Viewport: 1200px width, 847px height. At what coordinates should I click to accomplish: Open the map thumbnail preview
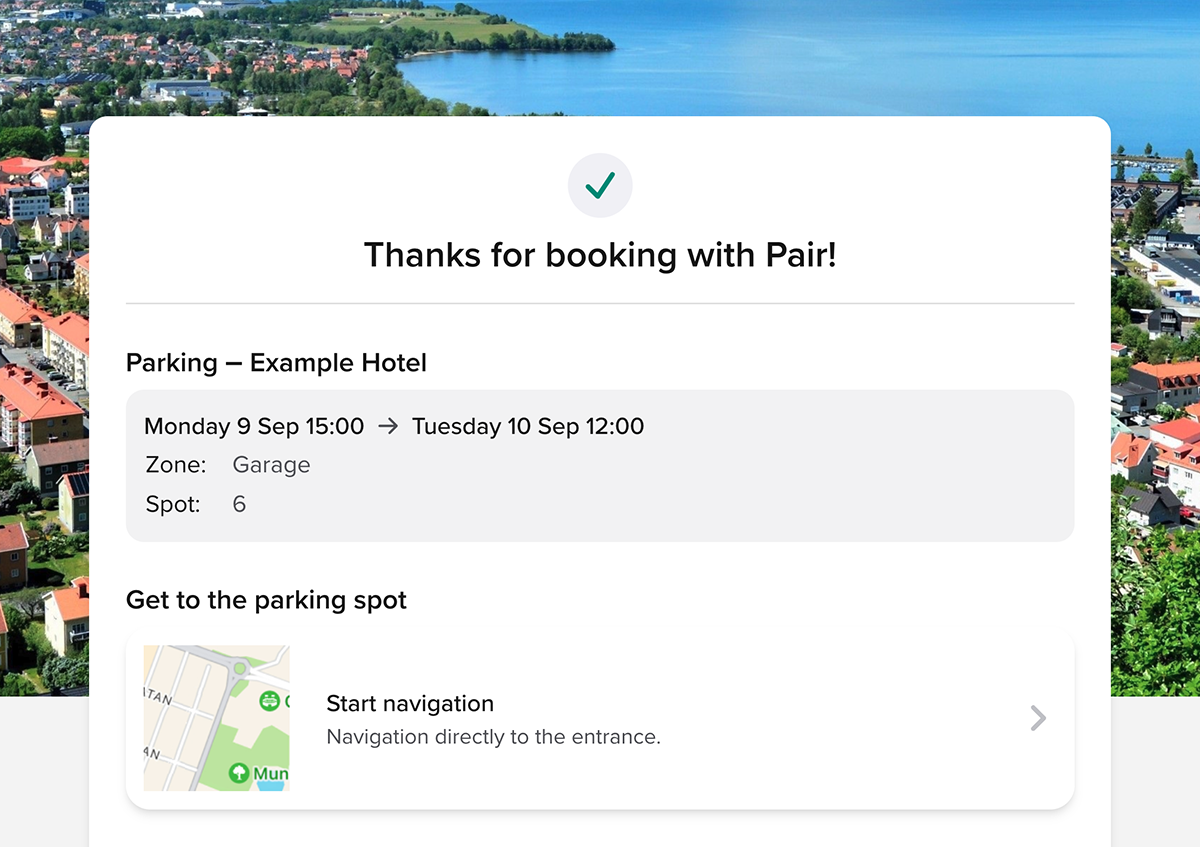[216, 718]
